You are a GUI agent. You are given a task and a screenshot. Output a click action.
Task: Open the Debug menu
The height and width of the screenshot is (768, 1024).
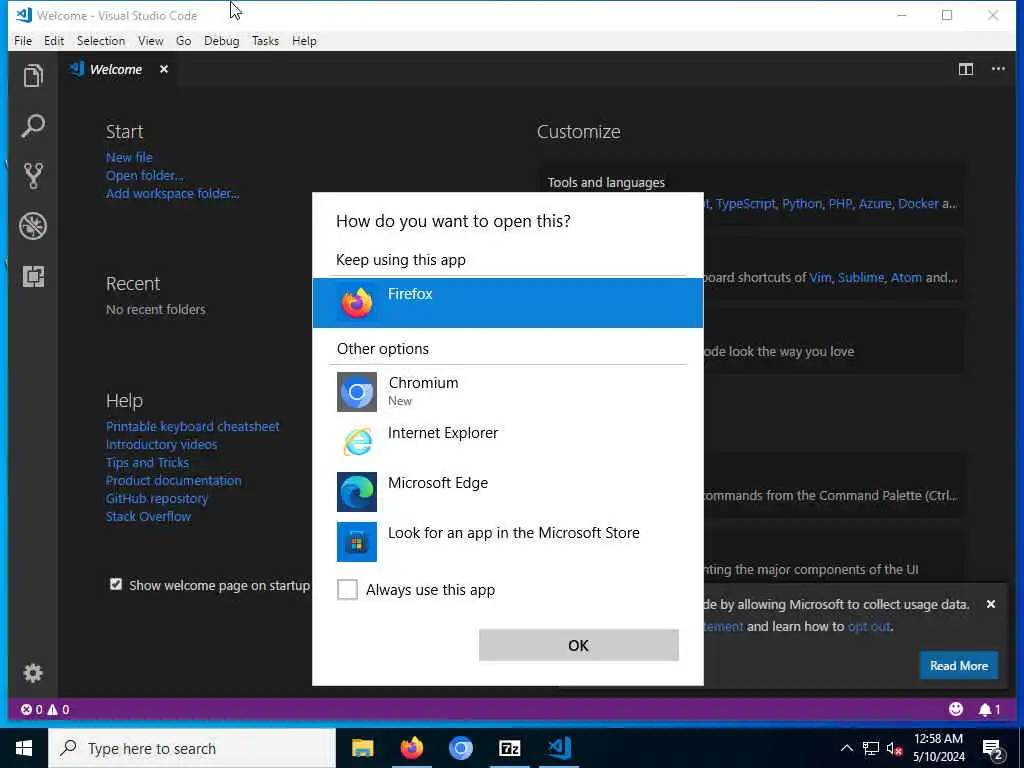pos(221,40)
